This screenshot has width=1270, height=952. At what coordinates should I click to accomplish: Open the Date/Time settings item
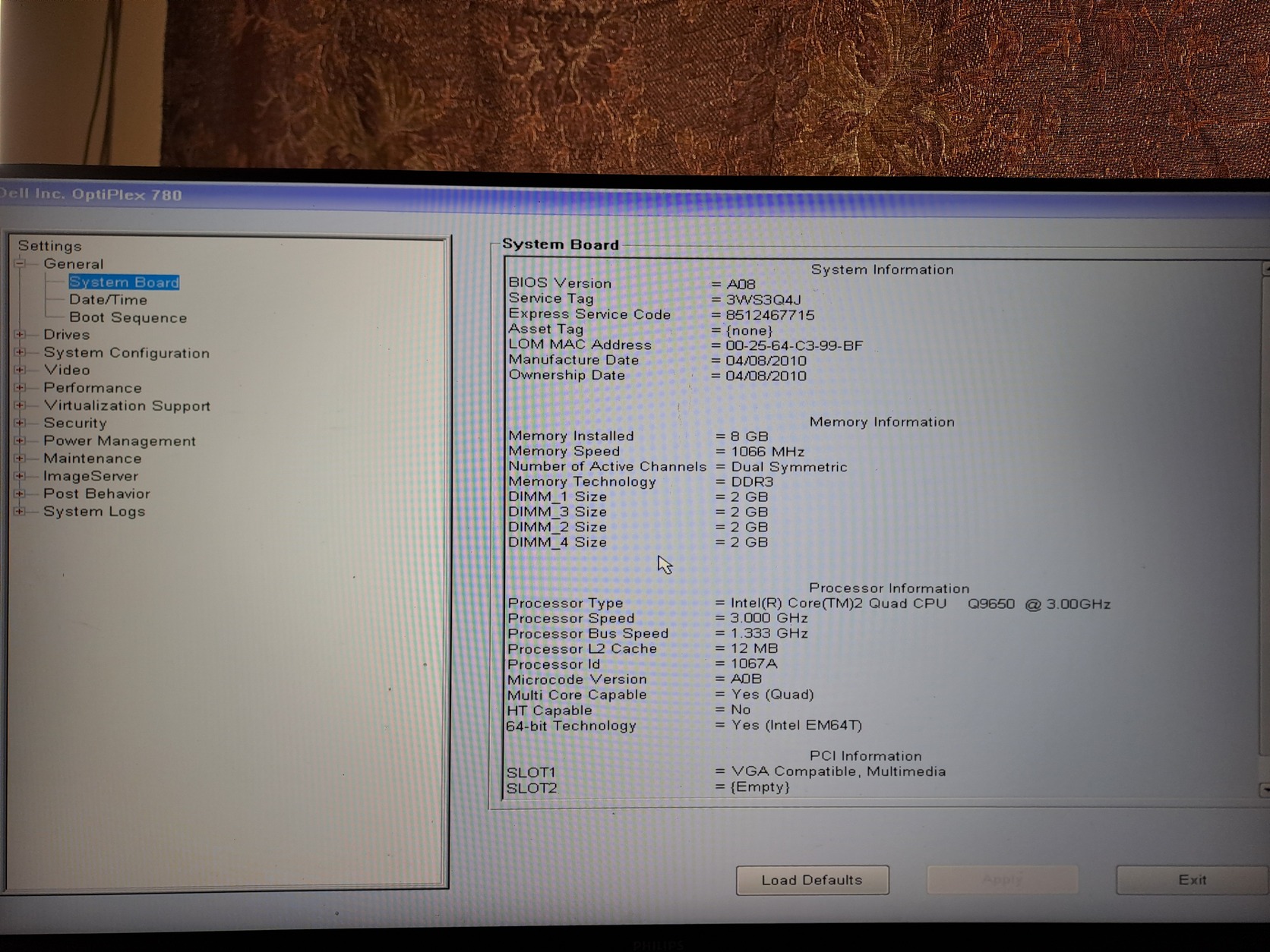[x=108, y=300]
